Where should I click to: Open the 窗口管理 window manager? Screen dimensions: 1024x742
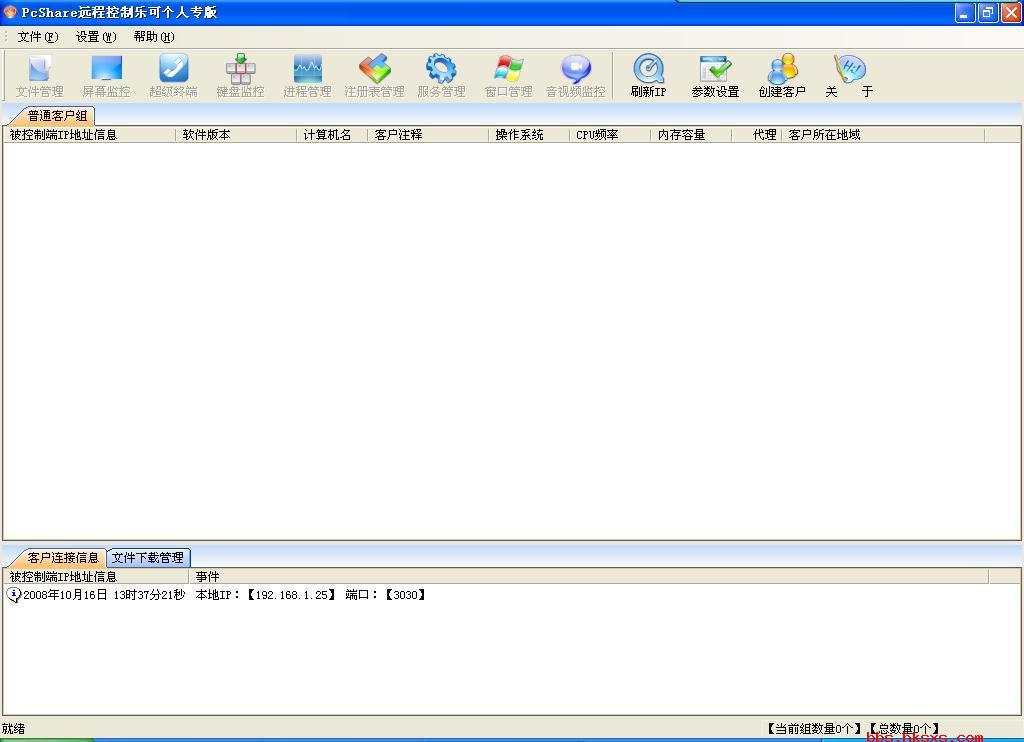click(508, 75)
